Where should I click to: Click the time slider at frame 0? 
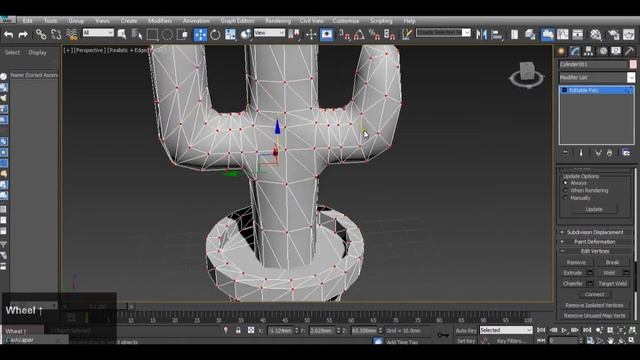[x=98, y=306]
